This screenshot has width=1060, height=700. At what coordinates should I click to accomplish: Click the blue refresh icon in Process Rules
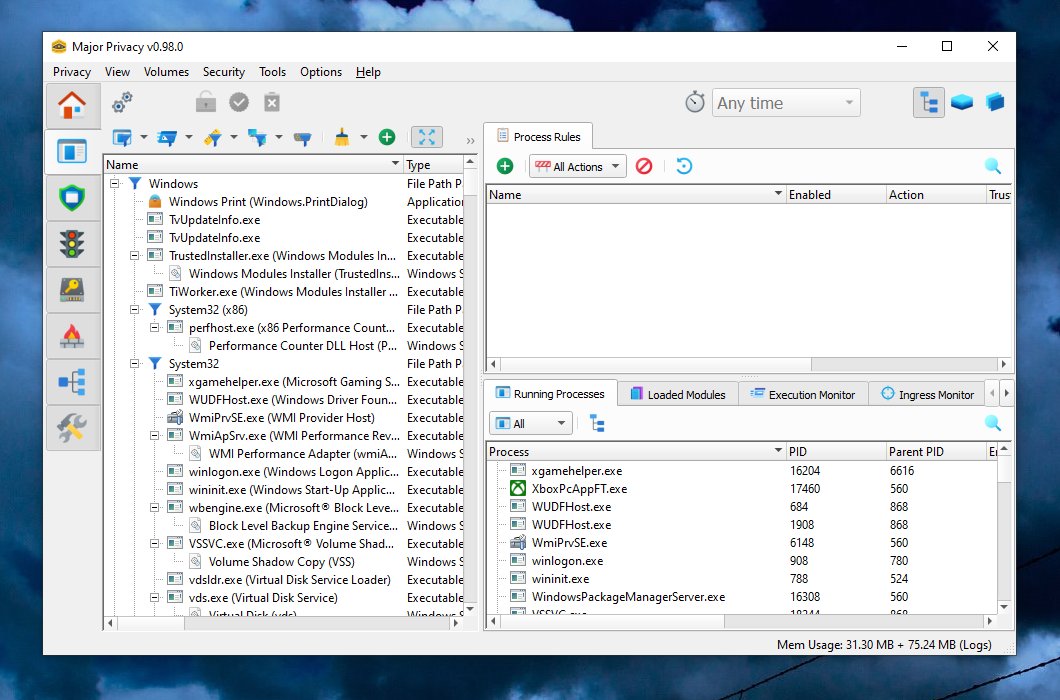(x=684, y=166)
